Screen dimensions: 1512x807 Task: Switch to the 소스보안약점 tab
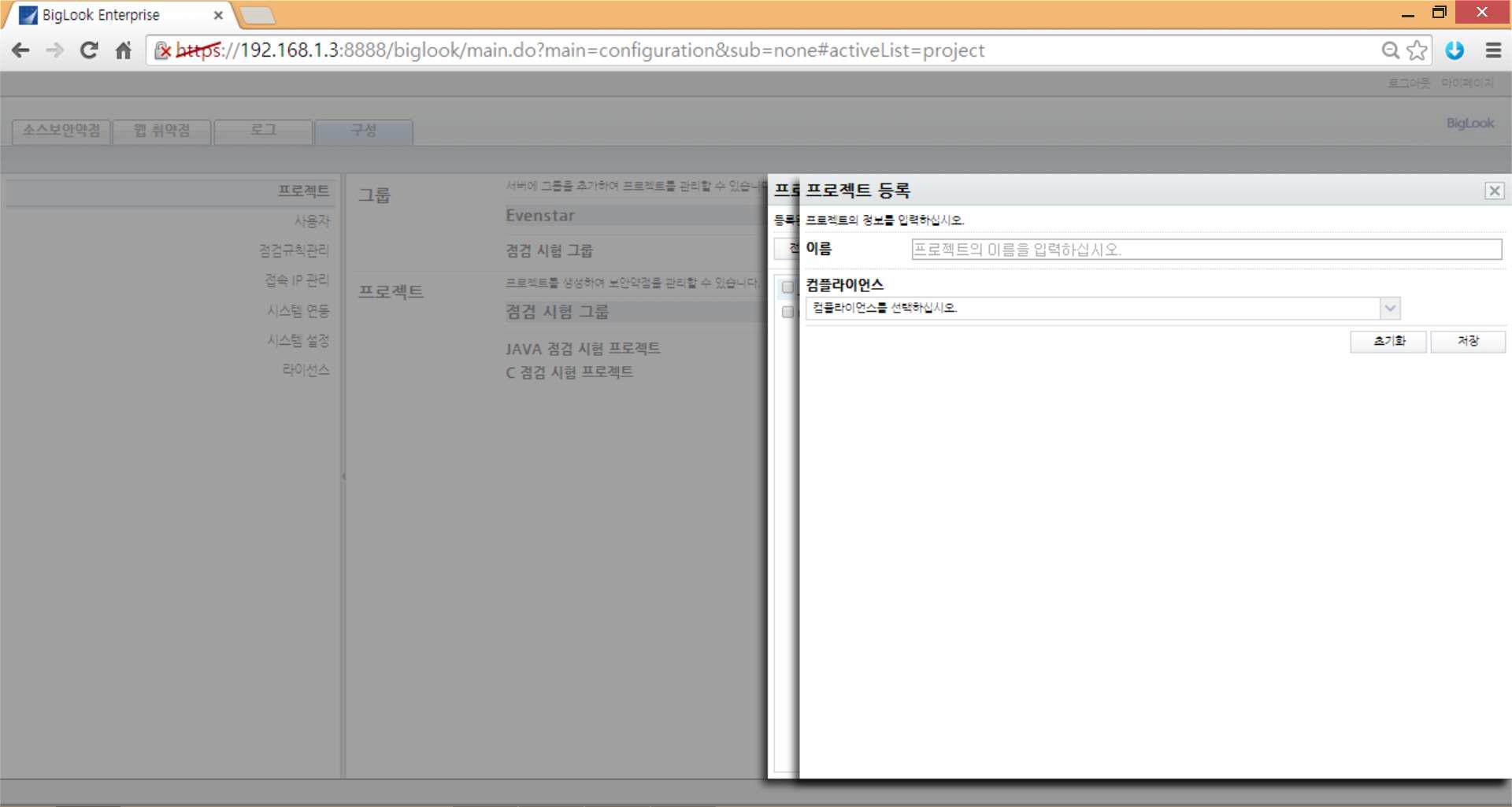[x=61, y=131]
